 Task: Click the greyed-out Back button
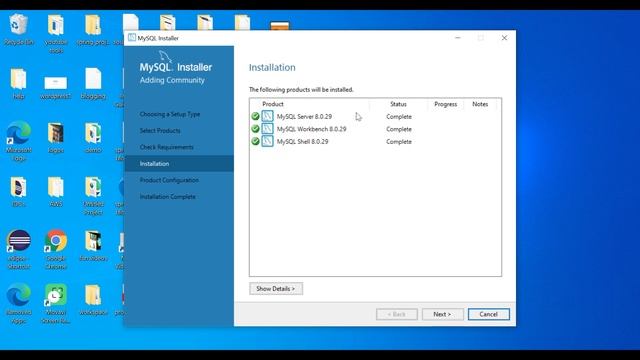tap(397, 314)
